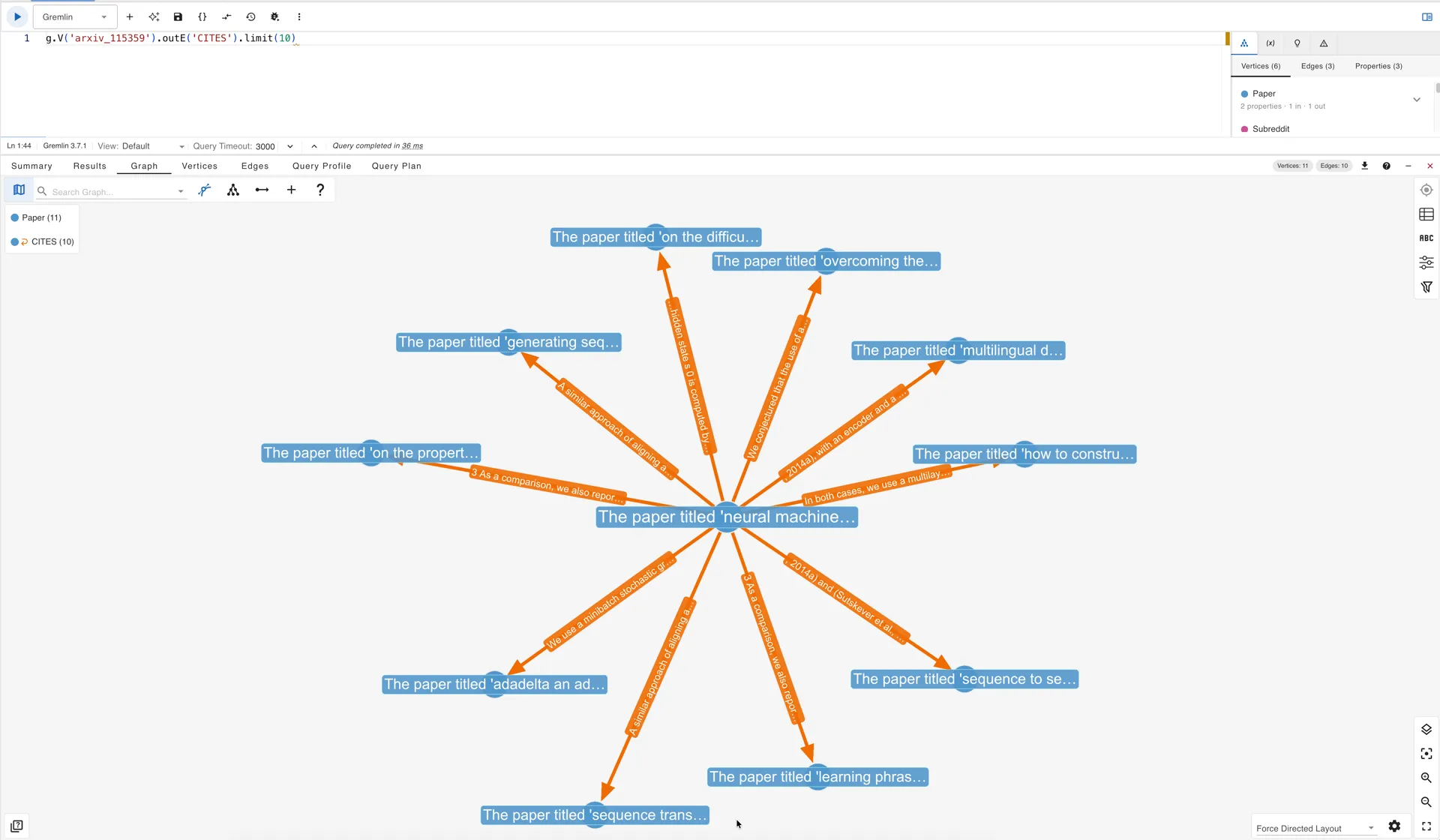Switch to the Edges (3) schema tab

(x=1318, y=66)
